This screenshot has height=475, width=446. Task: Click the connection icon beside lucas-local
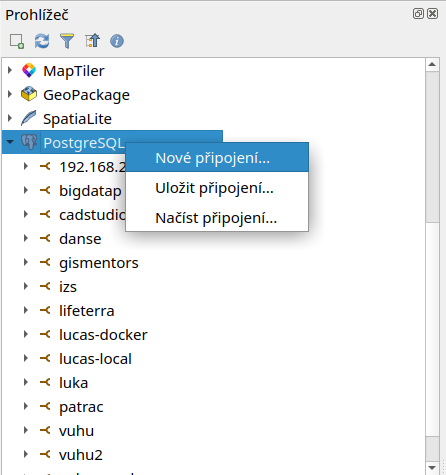click(45, 358)
